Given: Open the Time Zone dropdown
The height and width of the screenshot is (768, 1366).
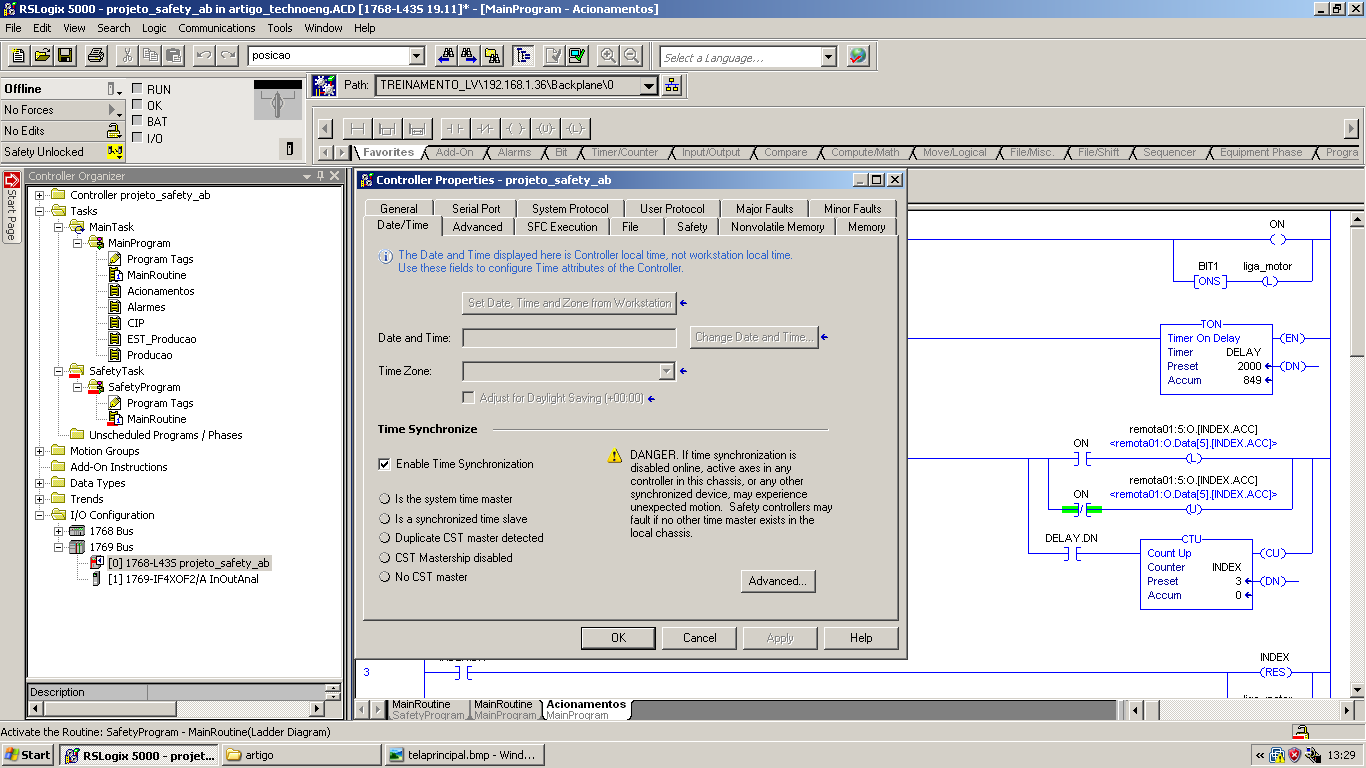Looking at the screenshot, I should pyautogui.click(x=667, y=371).
